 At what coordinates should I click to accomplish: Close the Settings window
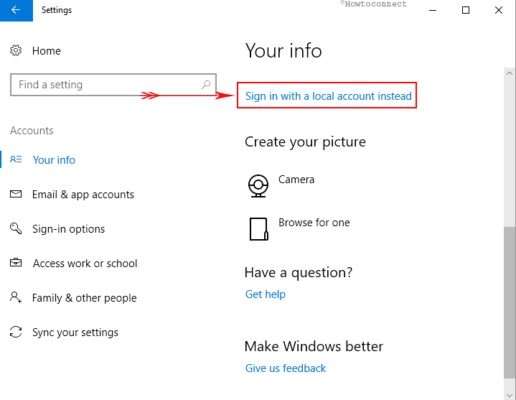click(499, 10)
